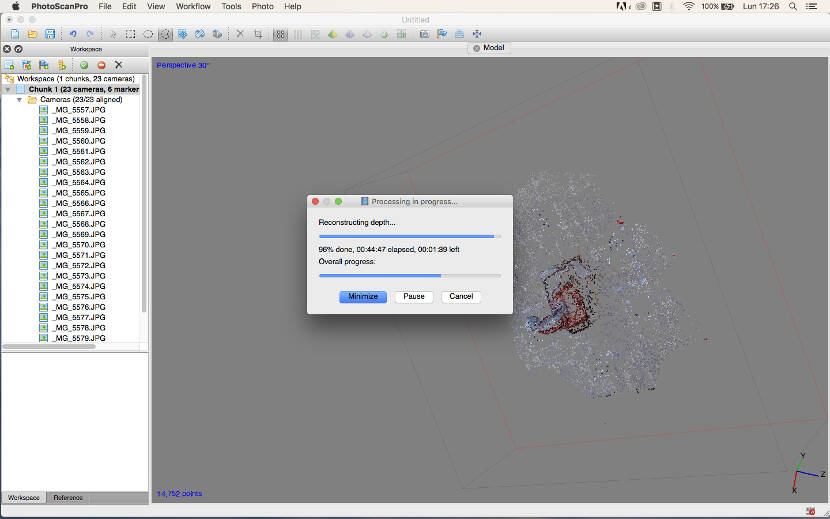Viewport: 830px width, 519px height.
Task: Add marker via Workspace toolbar flag icon
Action: (x=44, y=65)
